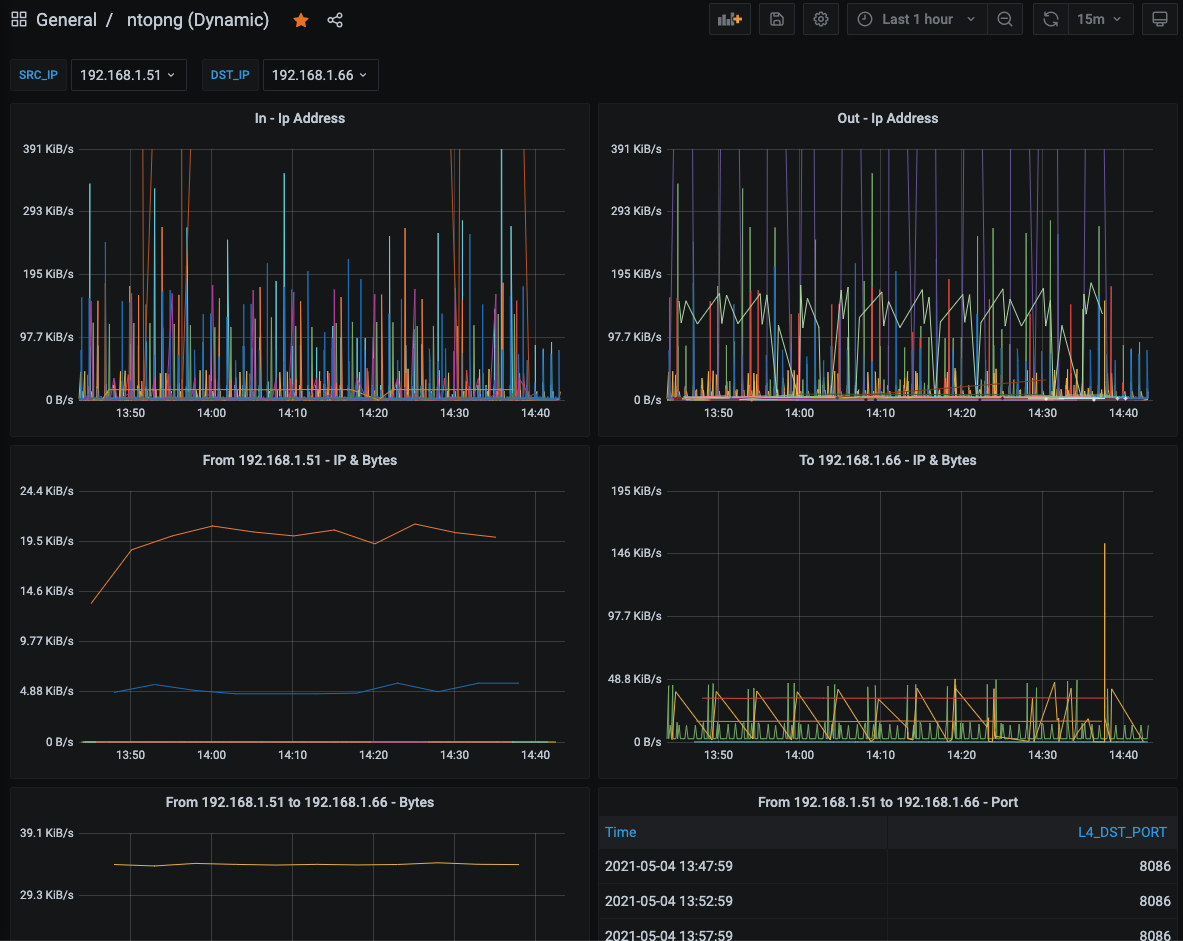Sort table by the L4_DST_PORT column
Image resolution: width=1183 pixels, height=941 pixels.
point(1124,832)
